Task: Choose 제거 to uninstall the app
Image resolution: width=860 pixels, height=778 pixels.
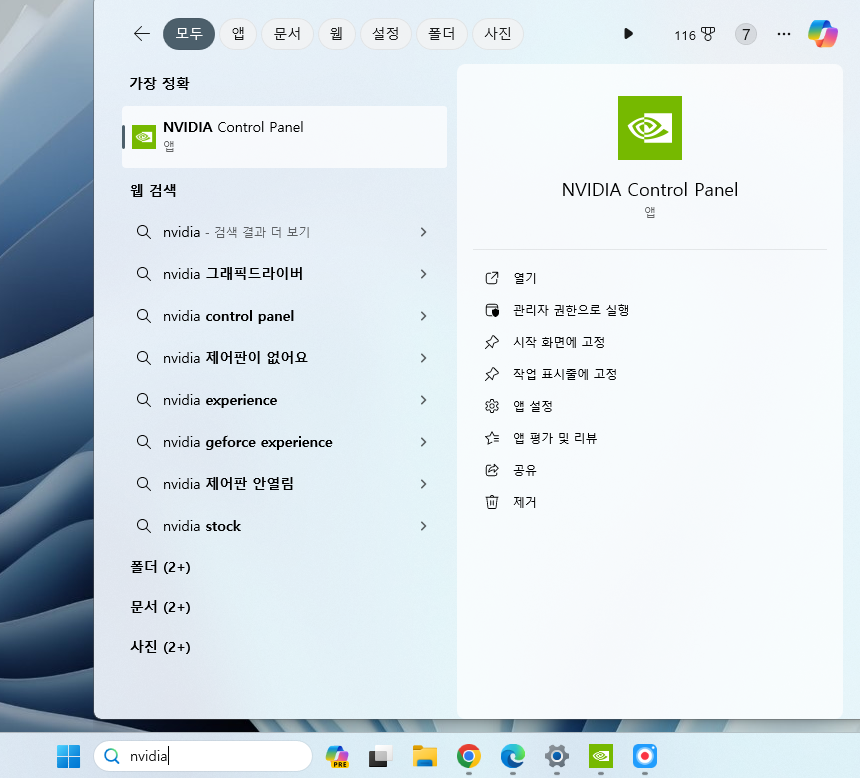Action: tap(525, 502)
